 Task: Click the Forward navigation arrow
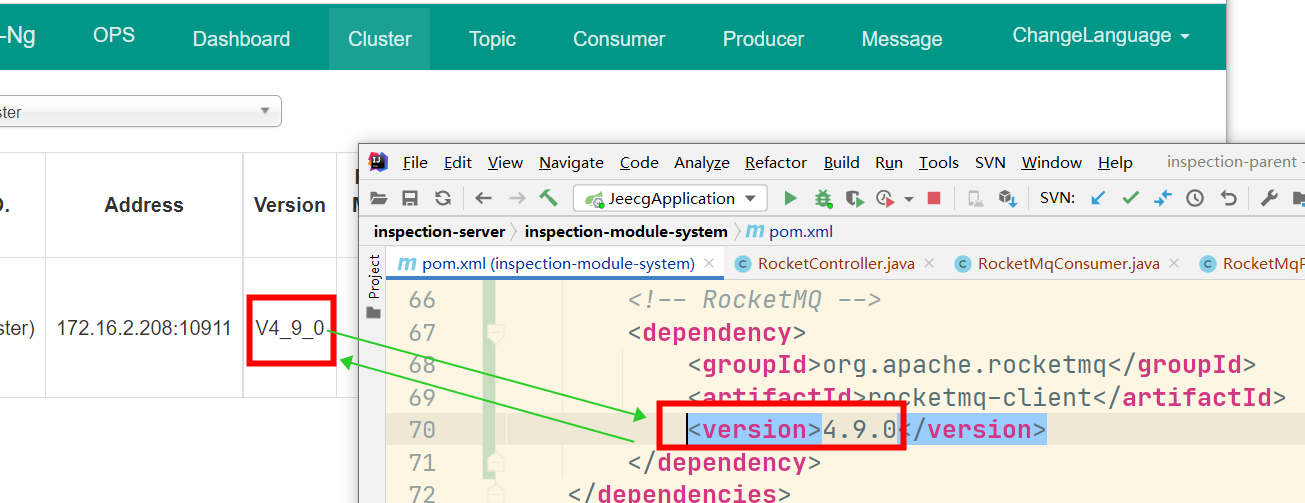(x=516, y=198)
